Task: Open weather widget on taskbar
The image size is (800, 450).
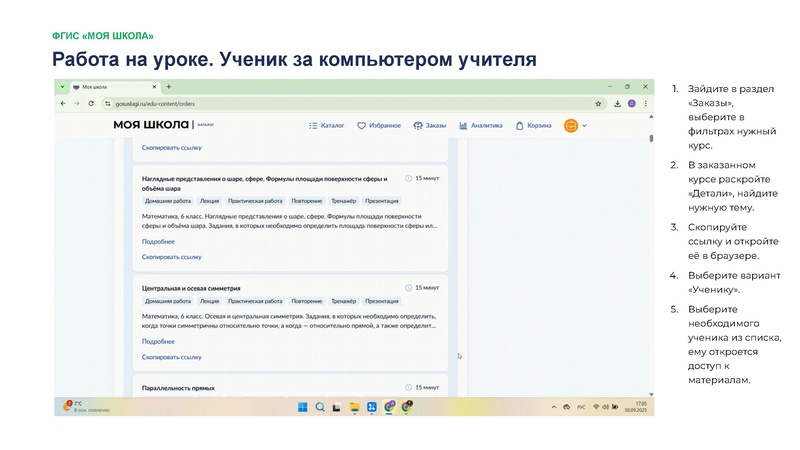Action: pos(86,407)
